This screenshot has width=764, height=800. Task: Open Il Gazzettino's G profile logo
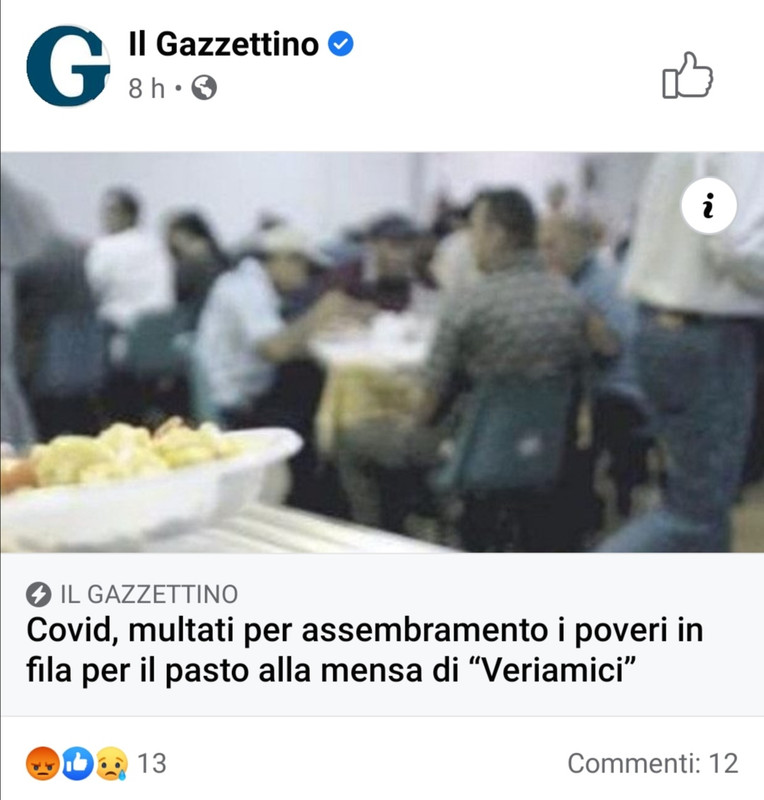point(68,65)
